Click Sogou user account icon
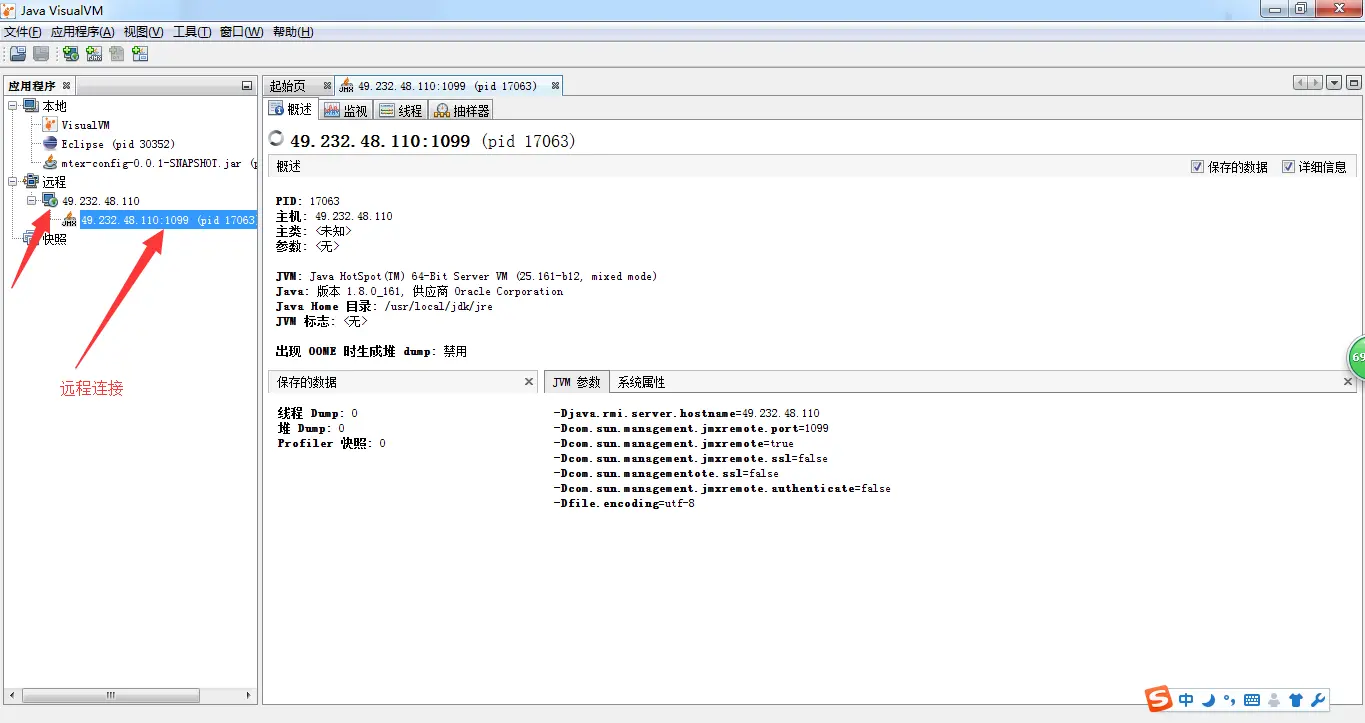The height and width of the screenshot is (723, 1365). [x=1274, y=699]
